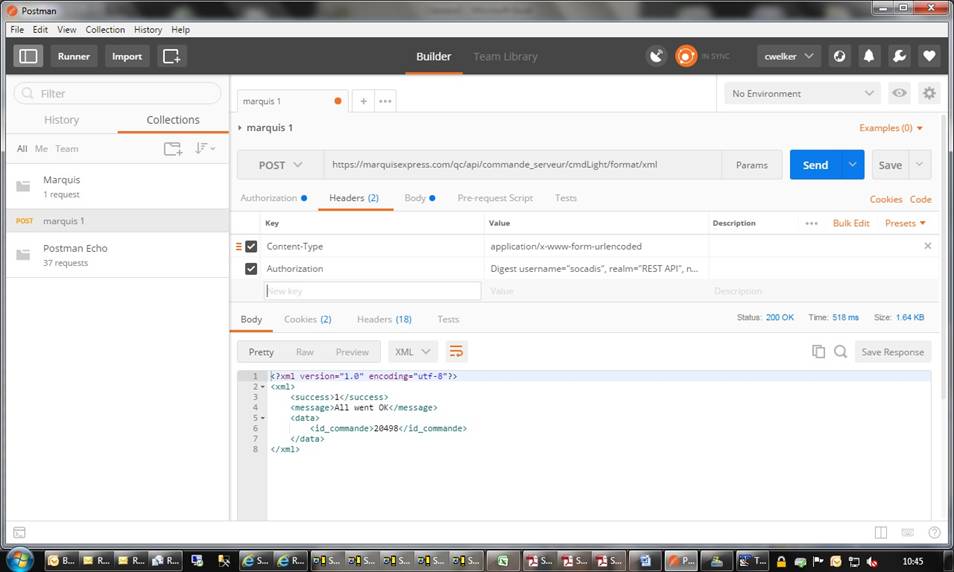Image resolution: width=954 pixels, height=572 pixels.
Task: Open manage environments gear icon
Action: 929,93
